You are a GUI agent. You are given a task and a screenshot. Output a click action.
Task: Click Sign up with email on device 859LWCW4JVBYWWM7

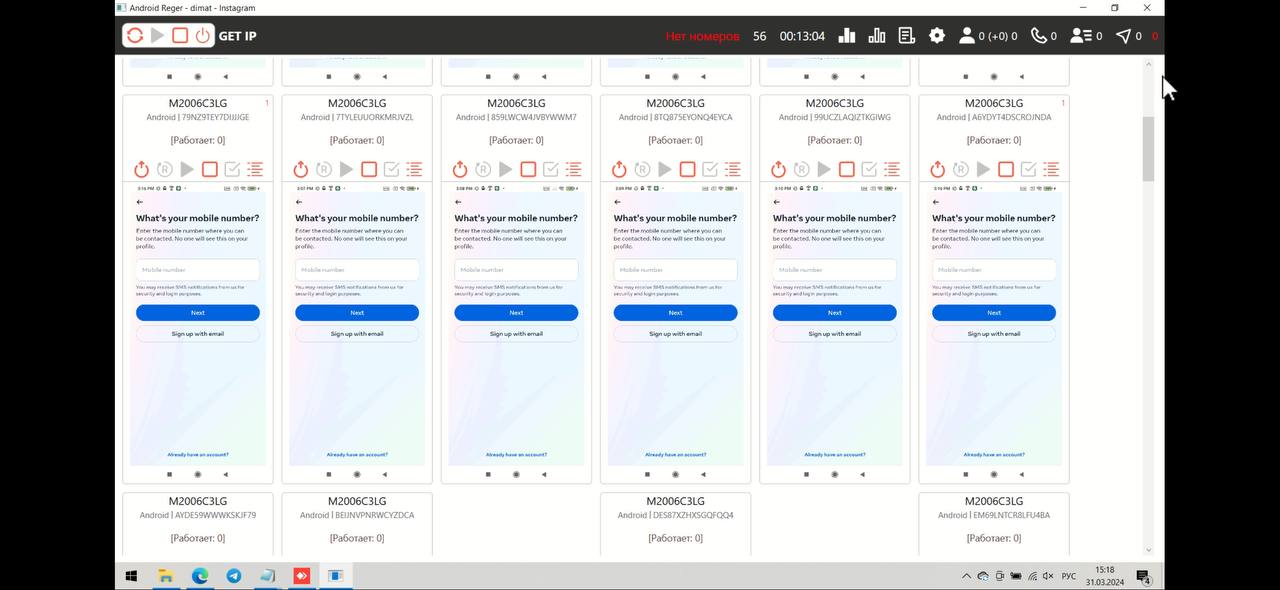[516, 334]
